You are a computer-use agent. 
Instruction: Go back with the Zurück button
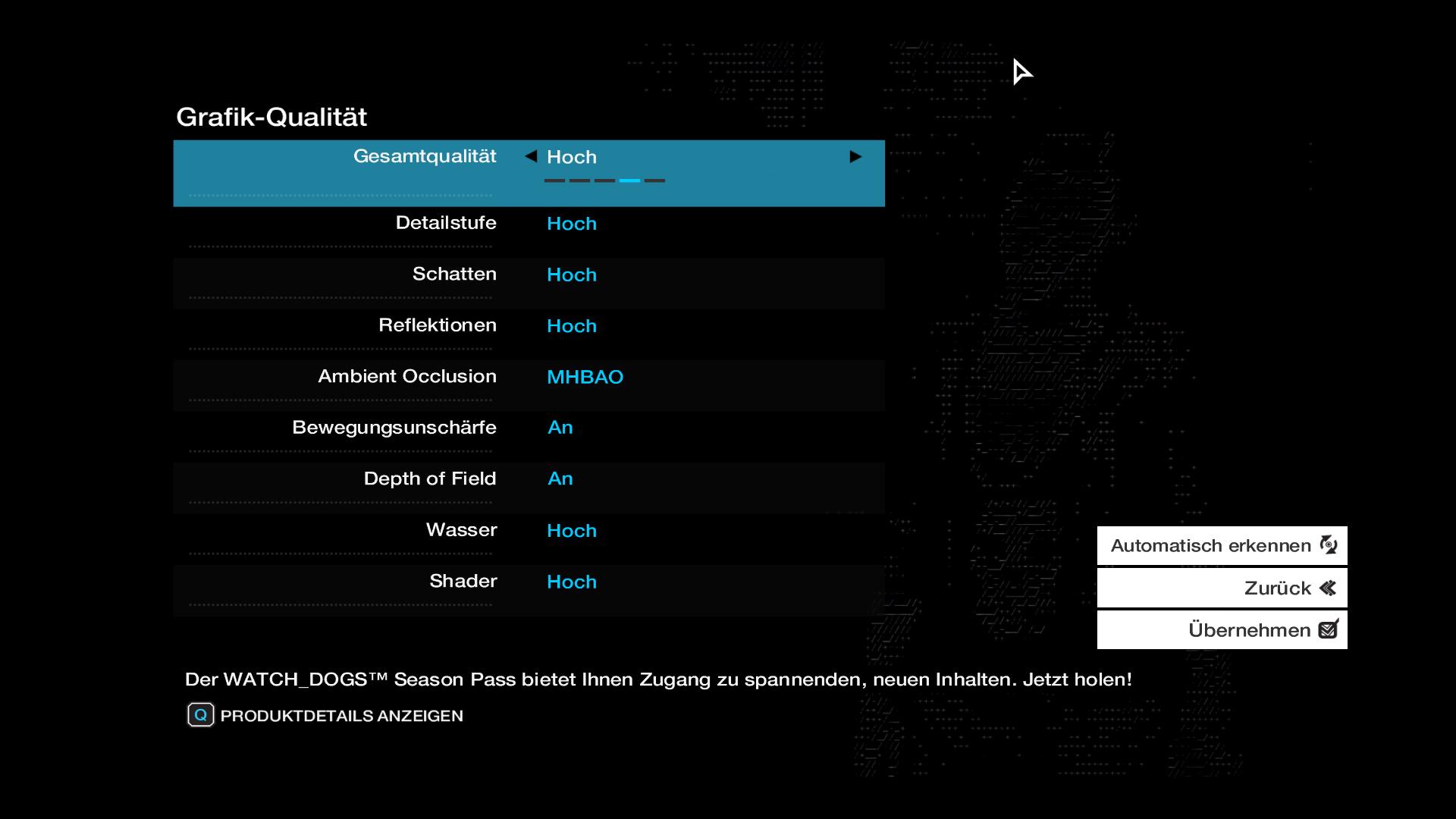point(1221,588)
